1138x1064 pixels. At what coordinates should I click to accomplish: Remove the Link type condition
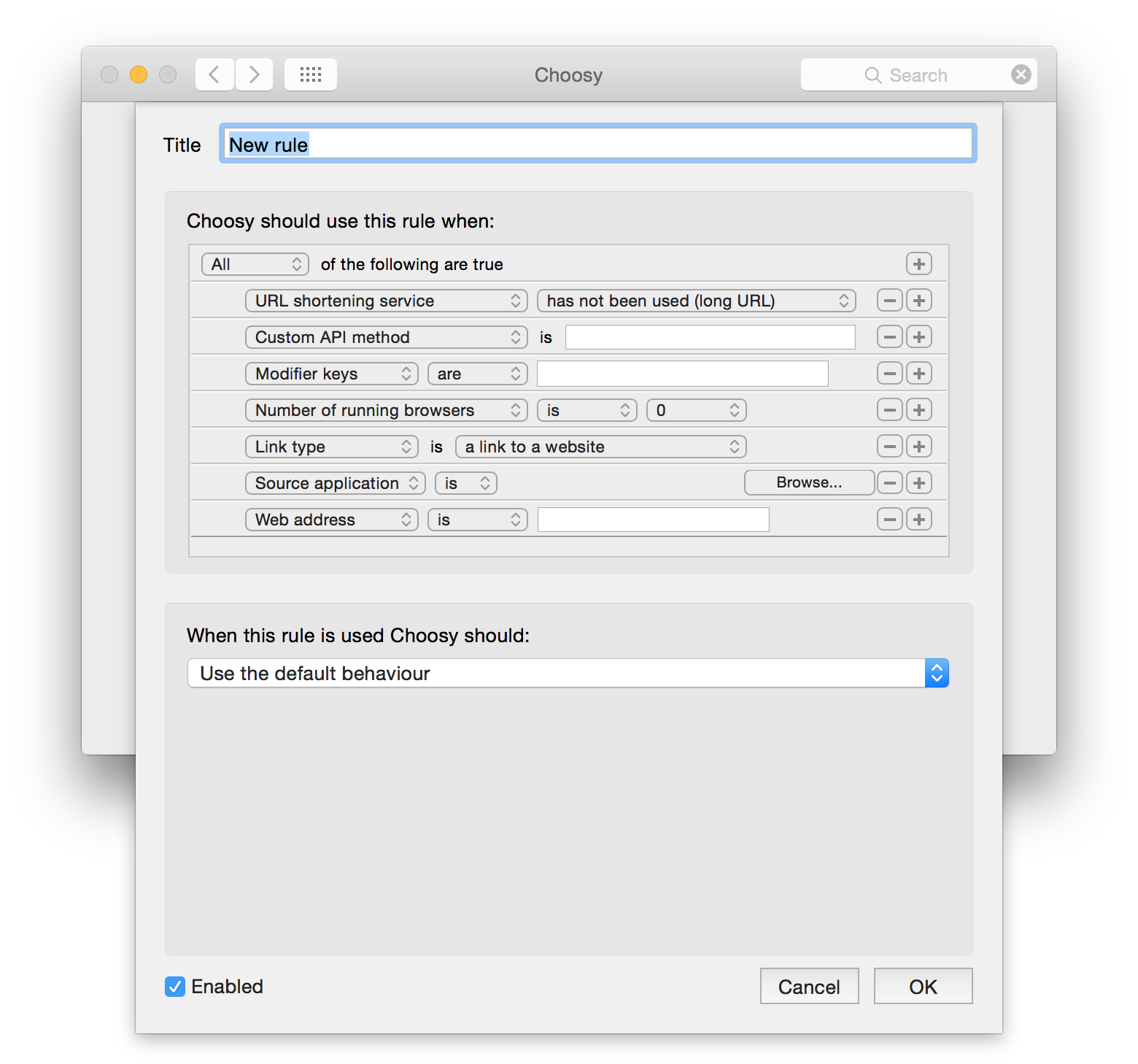[x=890, y=447]
